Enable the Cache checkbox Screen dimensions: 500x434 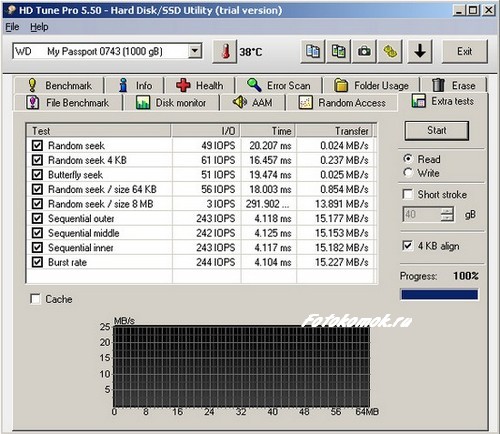point(35,299)
